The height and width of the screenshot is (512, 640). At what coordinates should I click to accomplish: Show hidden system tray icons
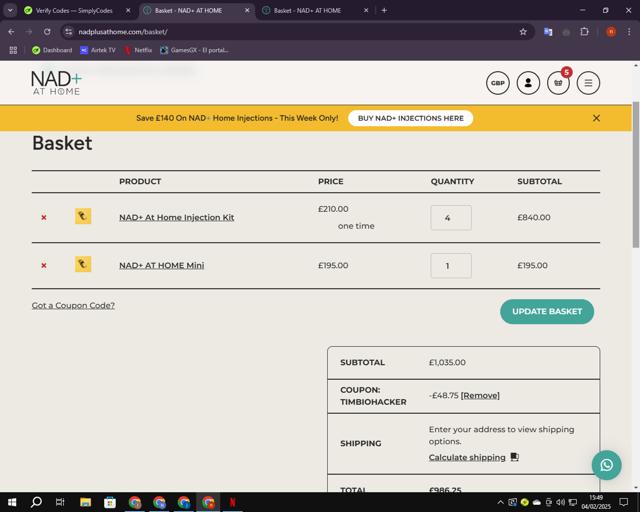click(x=500, y=502)
